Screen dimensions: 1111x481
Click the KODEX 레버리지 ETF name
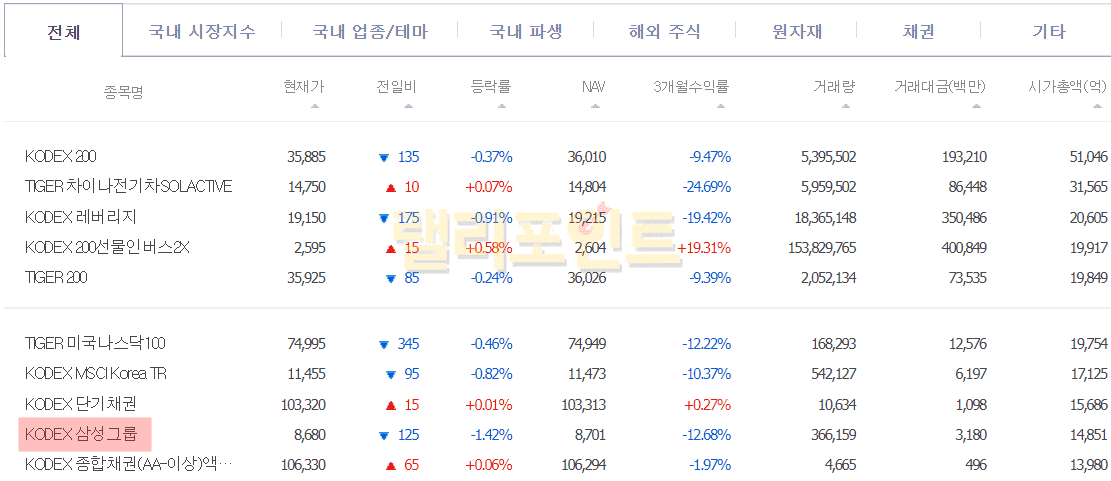81,217
